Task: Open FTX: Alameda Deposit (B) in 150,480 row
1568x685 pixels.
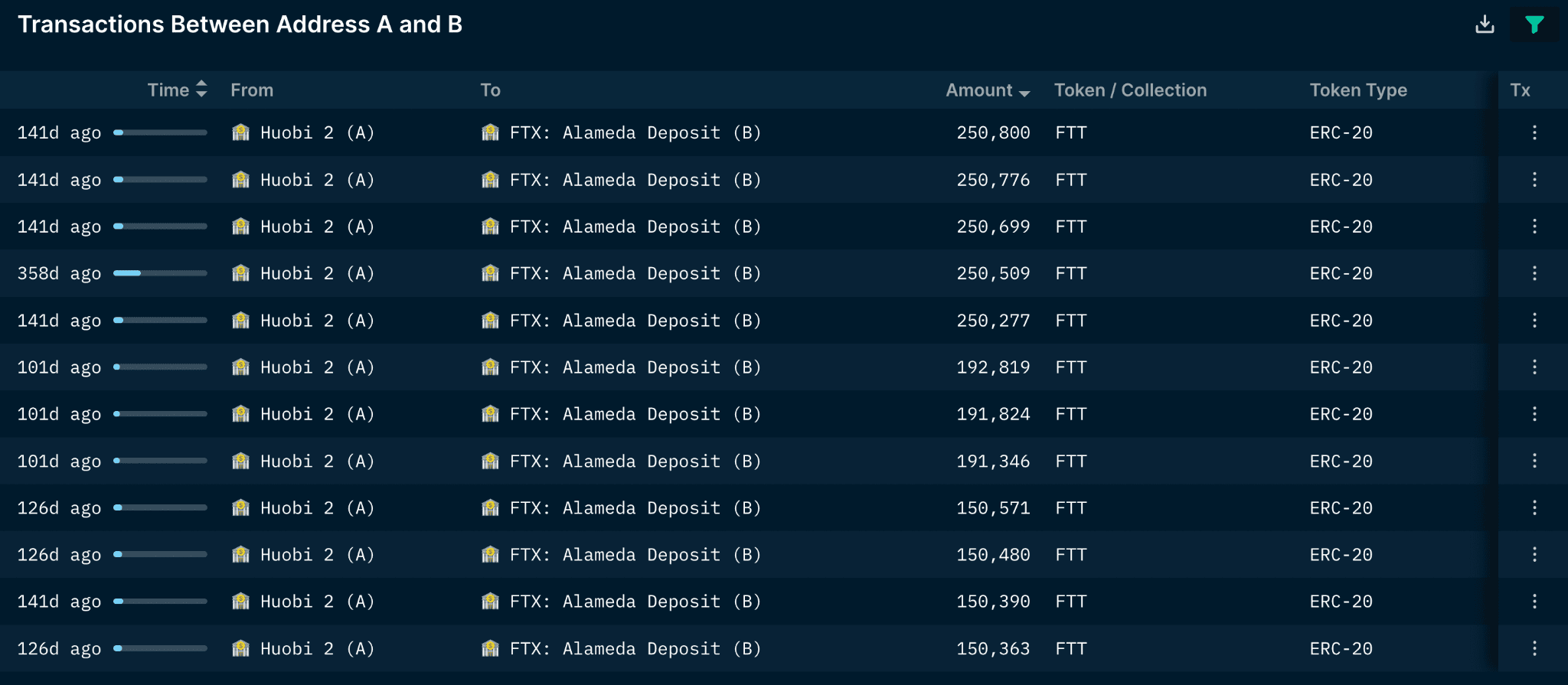Action: [x=635, y=555]
